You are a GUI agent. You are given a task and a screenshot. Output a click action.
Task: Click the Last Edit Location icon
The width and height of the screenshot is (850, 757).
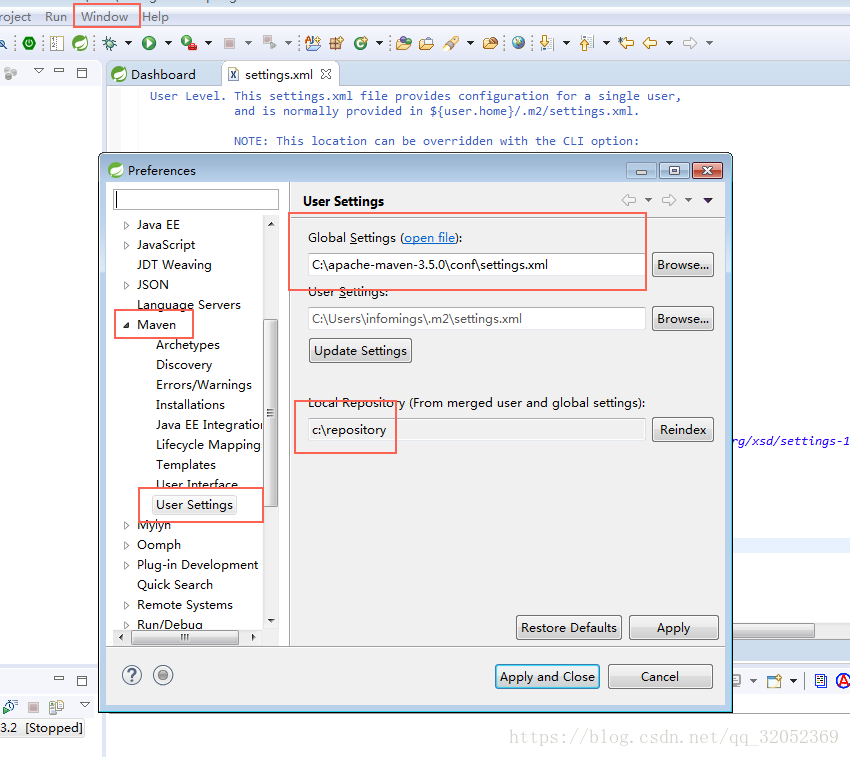(626, 43)
